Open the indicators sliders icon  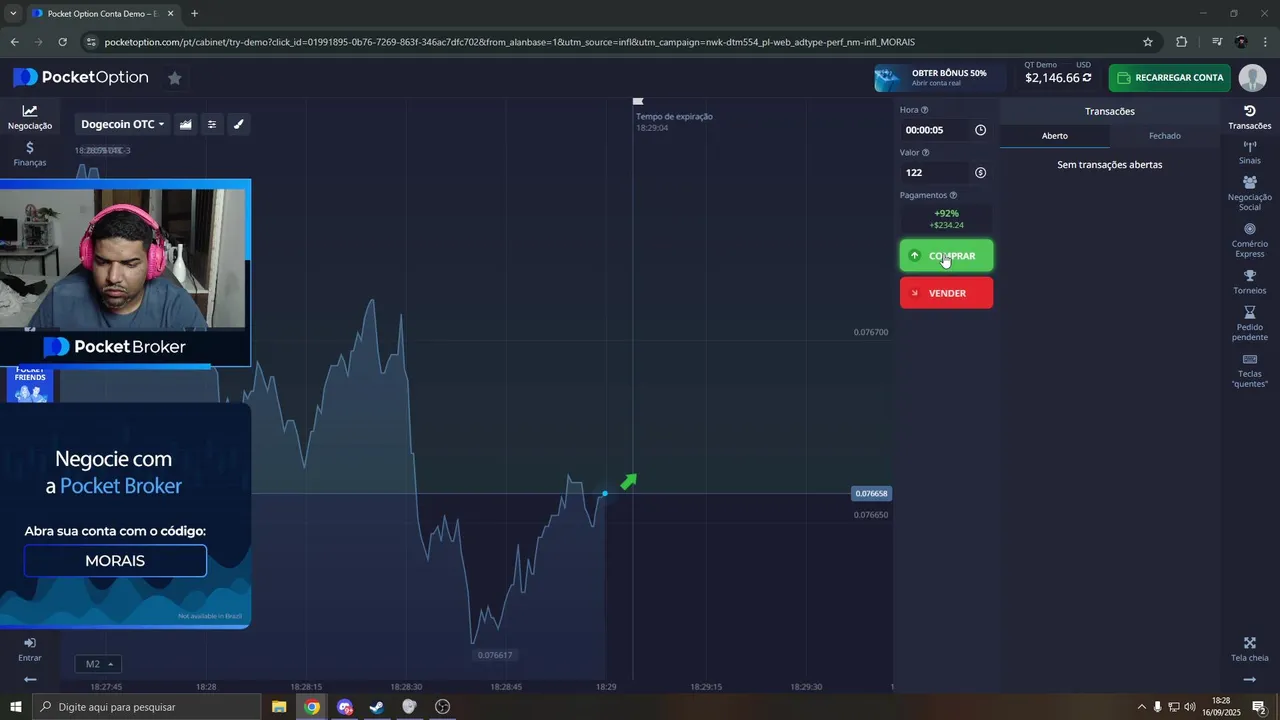[212, 124]
